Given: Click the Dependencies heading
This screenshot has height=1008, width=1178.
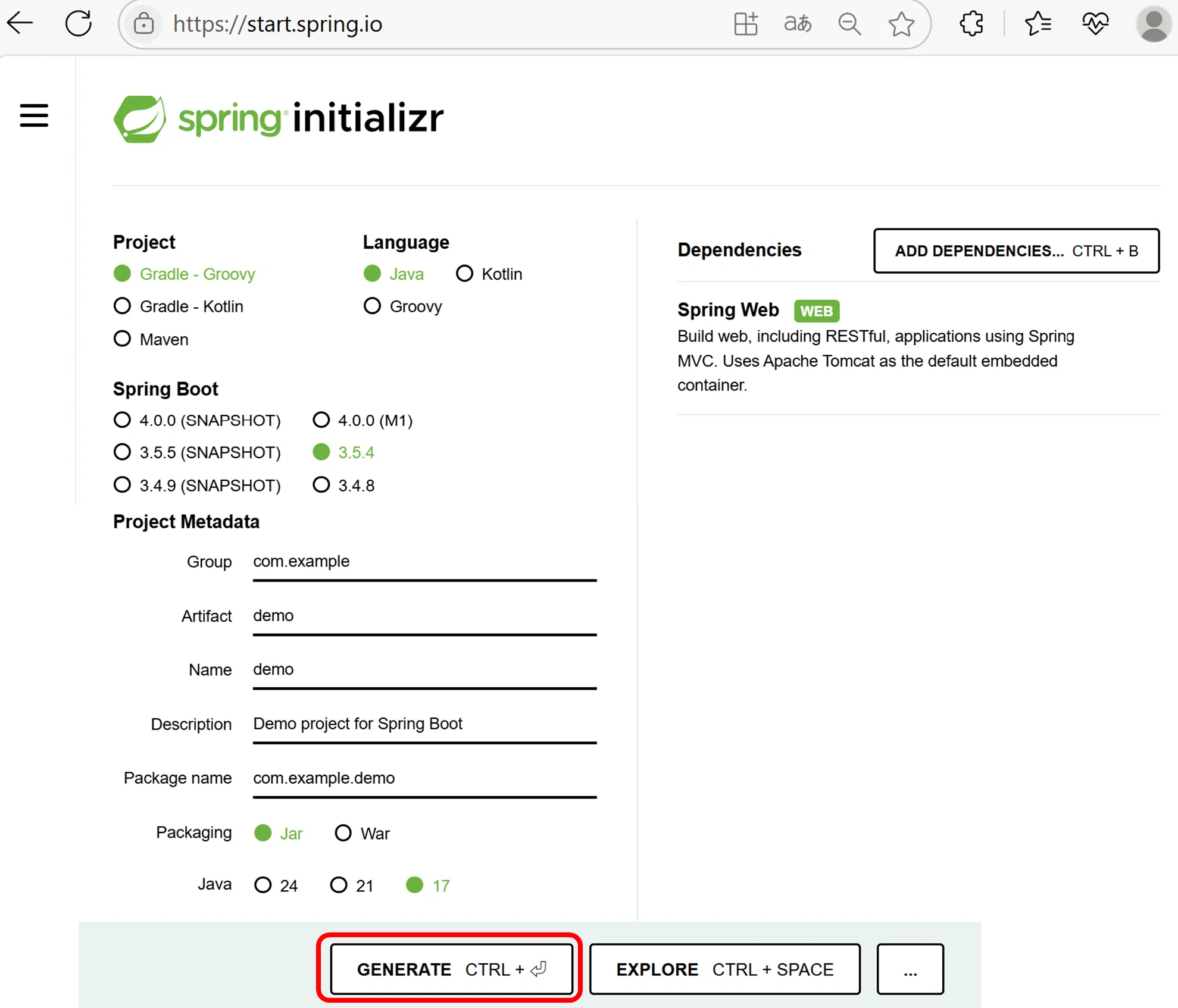Looking at the screenshot, I should [739, 250].
